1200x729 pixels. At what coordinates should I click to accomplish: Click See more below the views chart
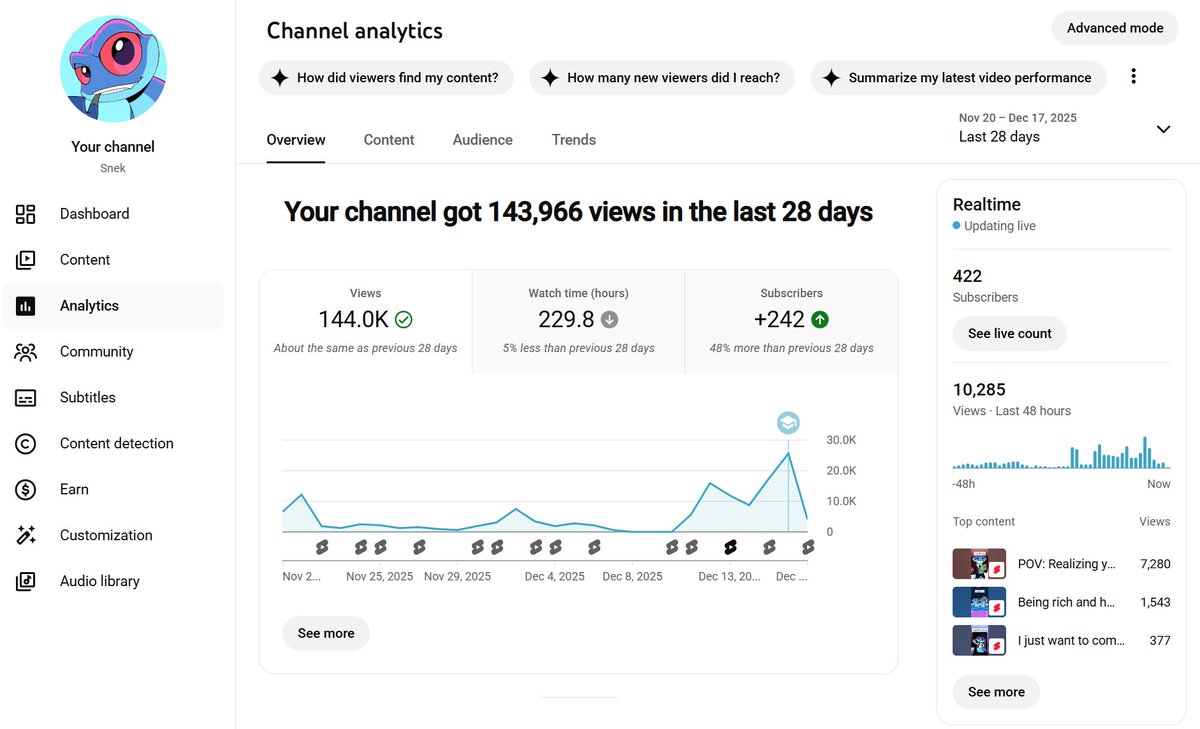(x=325, y=633)
